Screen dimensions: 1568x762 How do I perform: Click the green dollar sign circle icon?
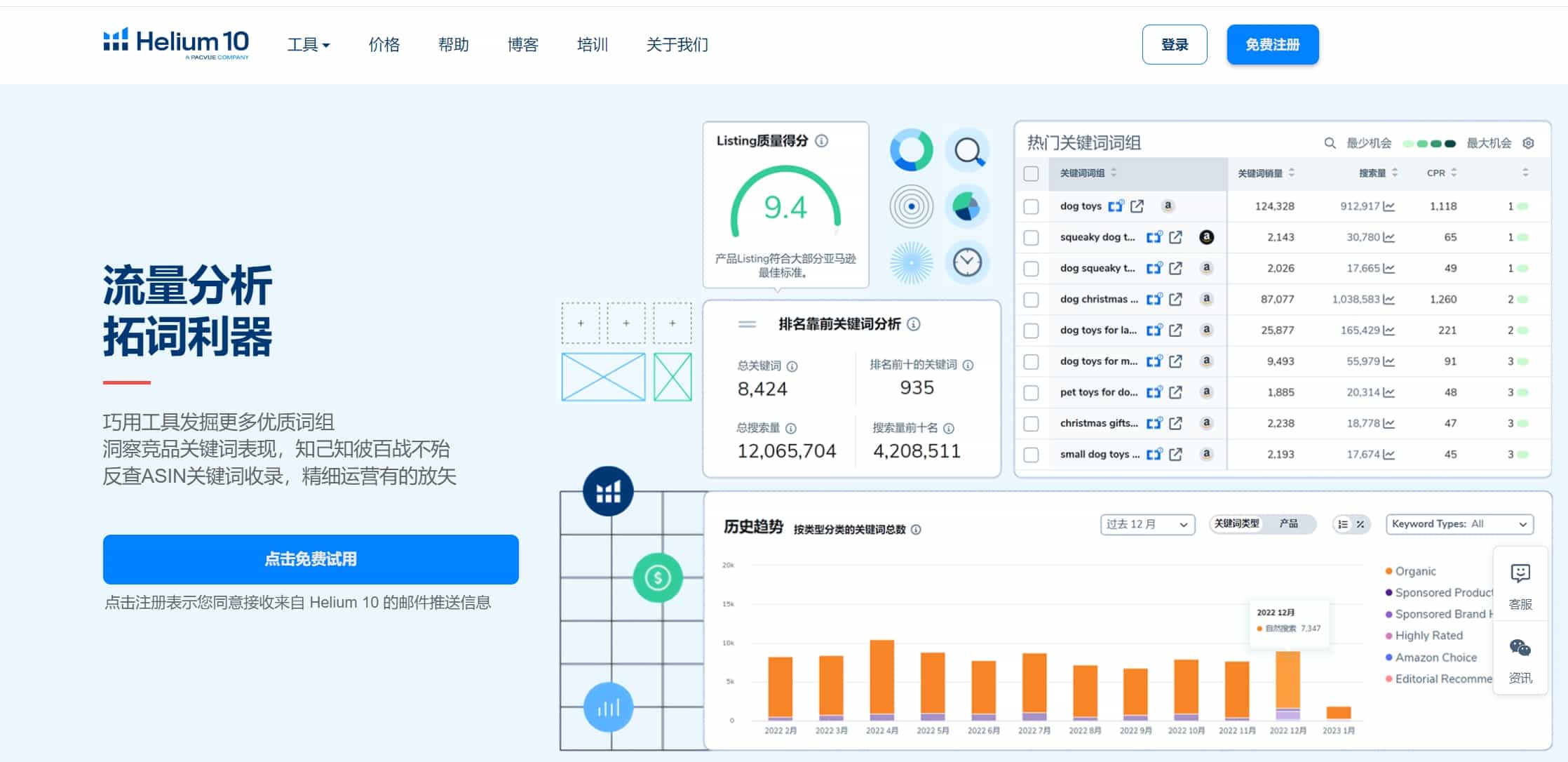tap(657, 577)
